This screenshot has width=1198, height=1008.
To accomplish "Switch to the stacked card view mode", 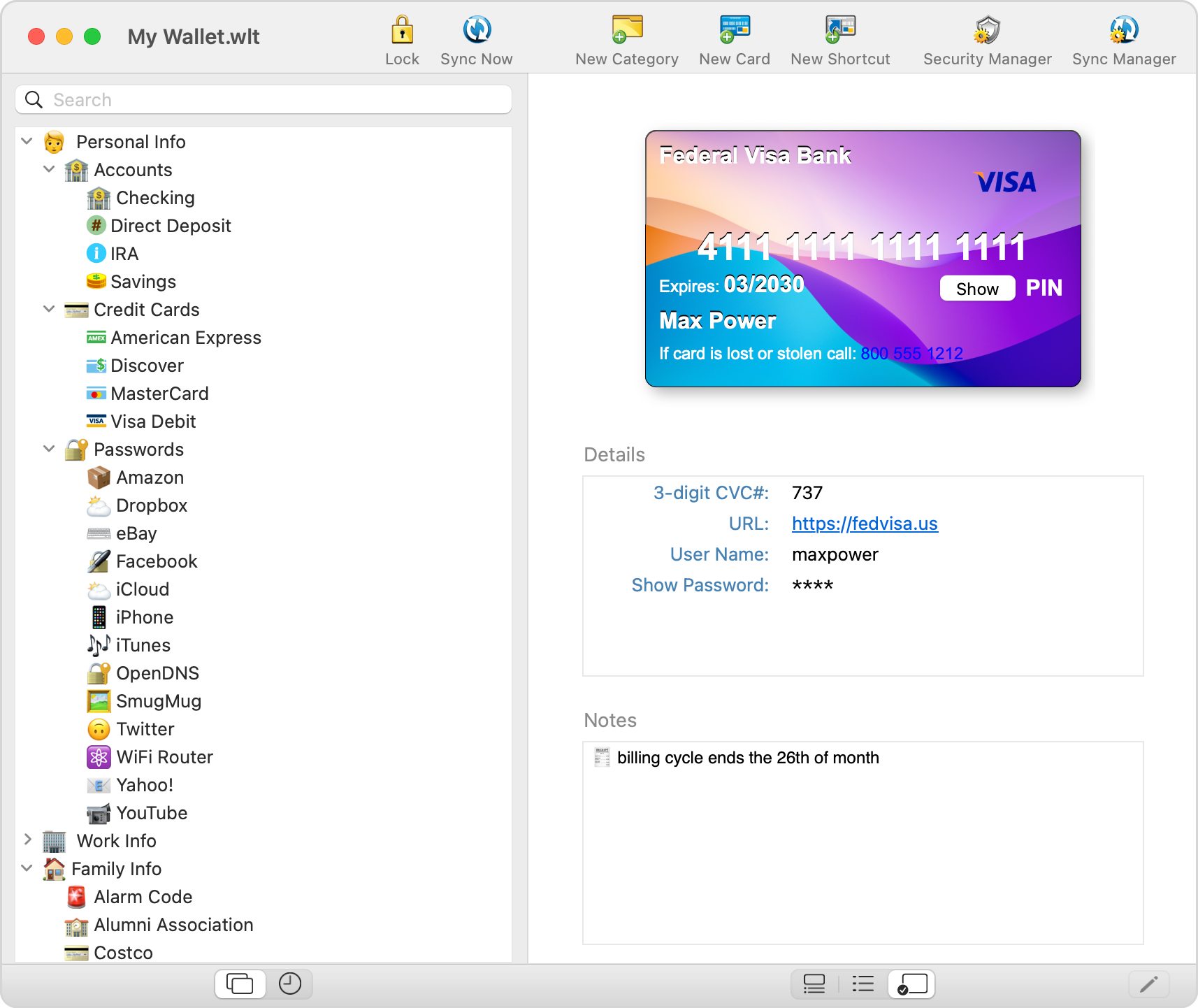I will click(x=814, y=984).
